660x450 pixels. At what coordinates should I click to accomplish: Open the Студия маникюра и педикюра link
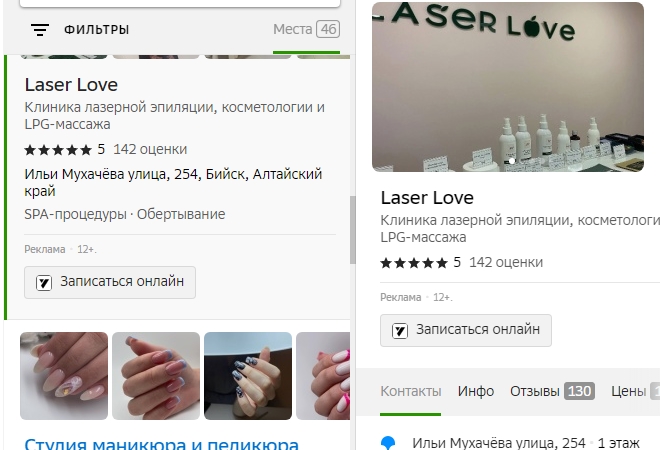162,444
